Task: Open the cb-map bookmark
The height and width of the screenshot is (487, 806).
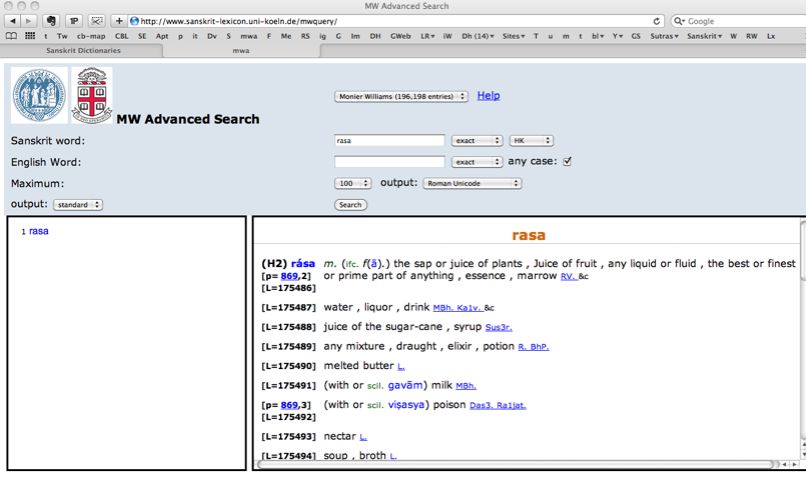Action: tap(91, 36)
